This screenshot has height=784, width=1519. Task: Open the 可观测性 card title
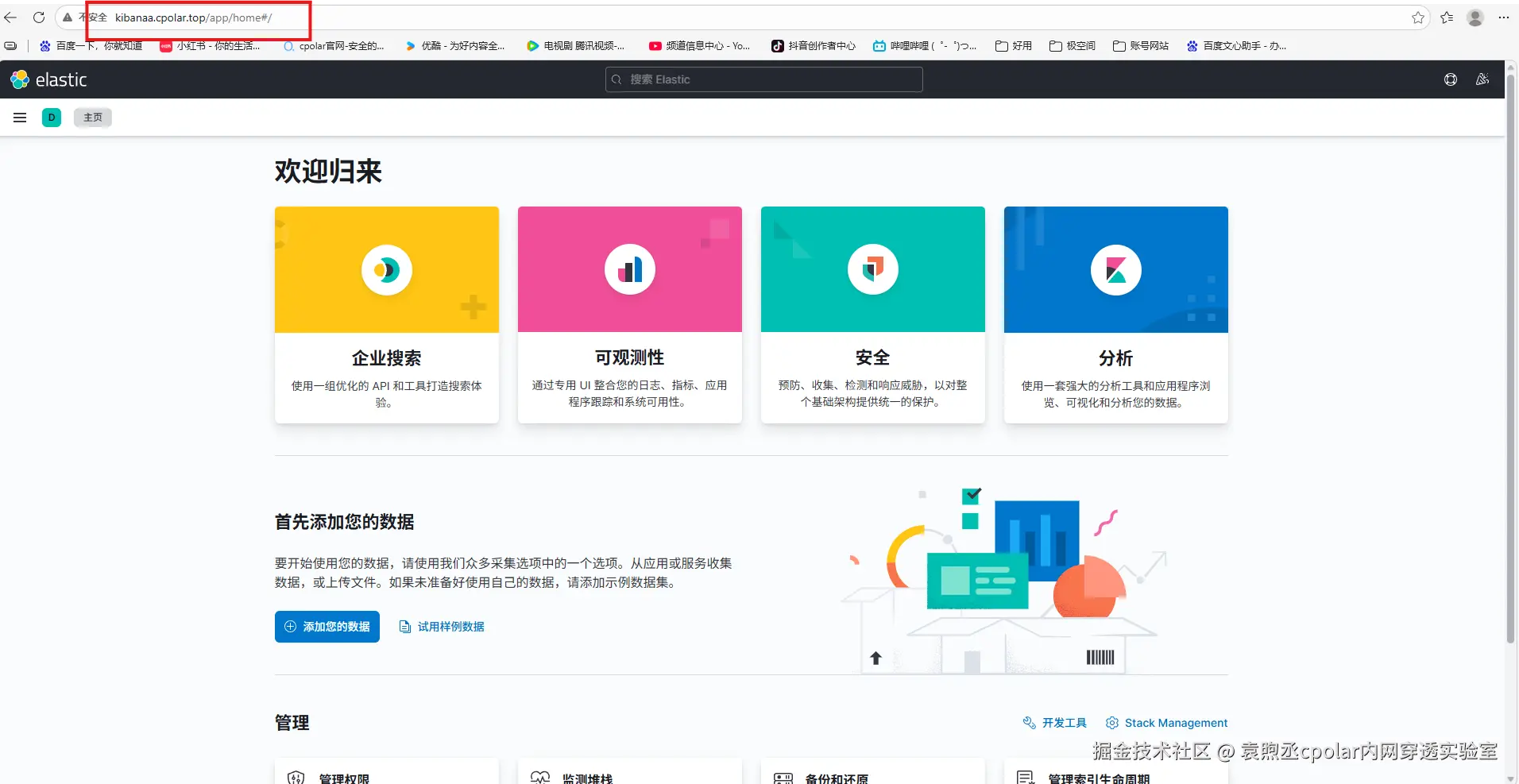[630, 358]
